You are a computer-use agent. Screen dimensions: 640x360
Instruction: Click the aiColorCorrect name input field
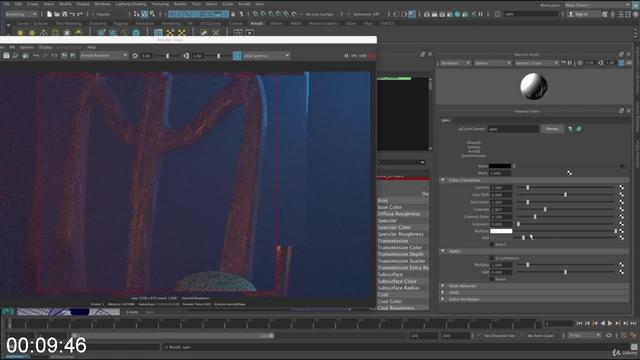(513, 129)
